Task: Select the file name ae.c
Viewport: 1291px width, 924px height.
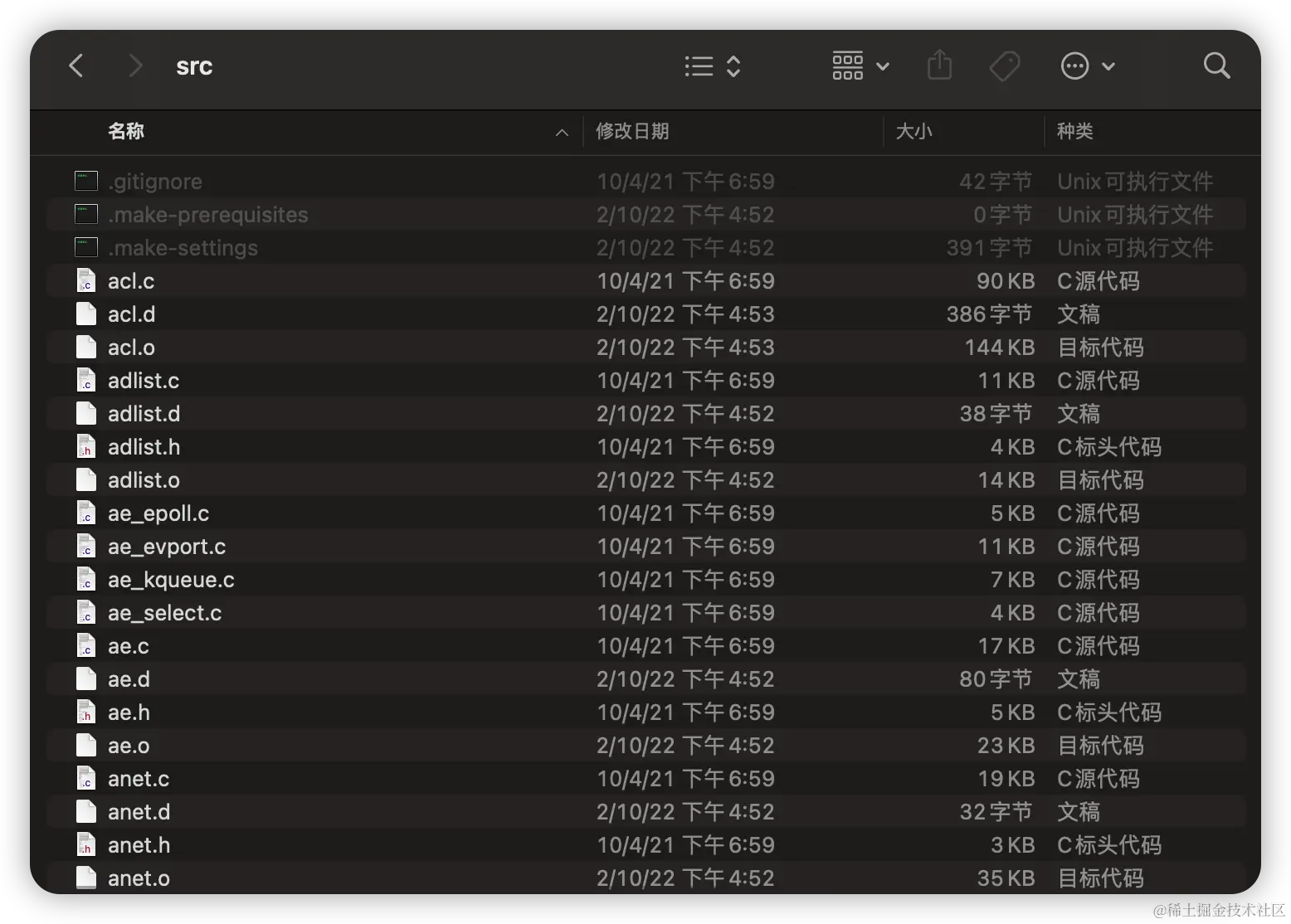Action: pyautogui.click(x=129, y=646)
